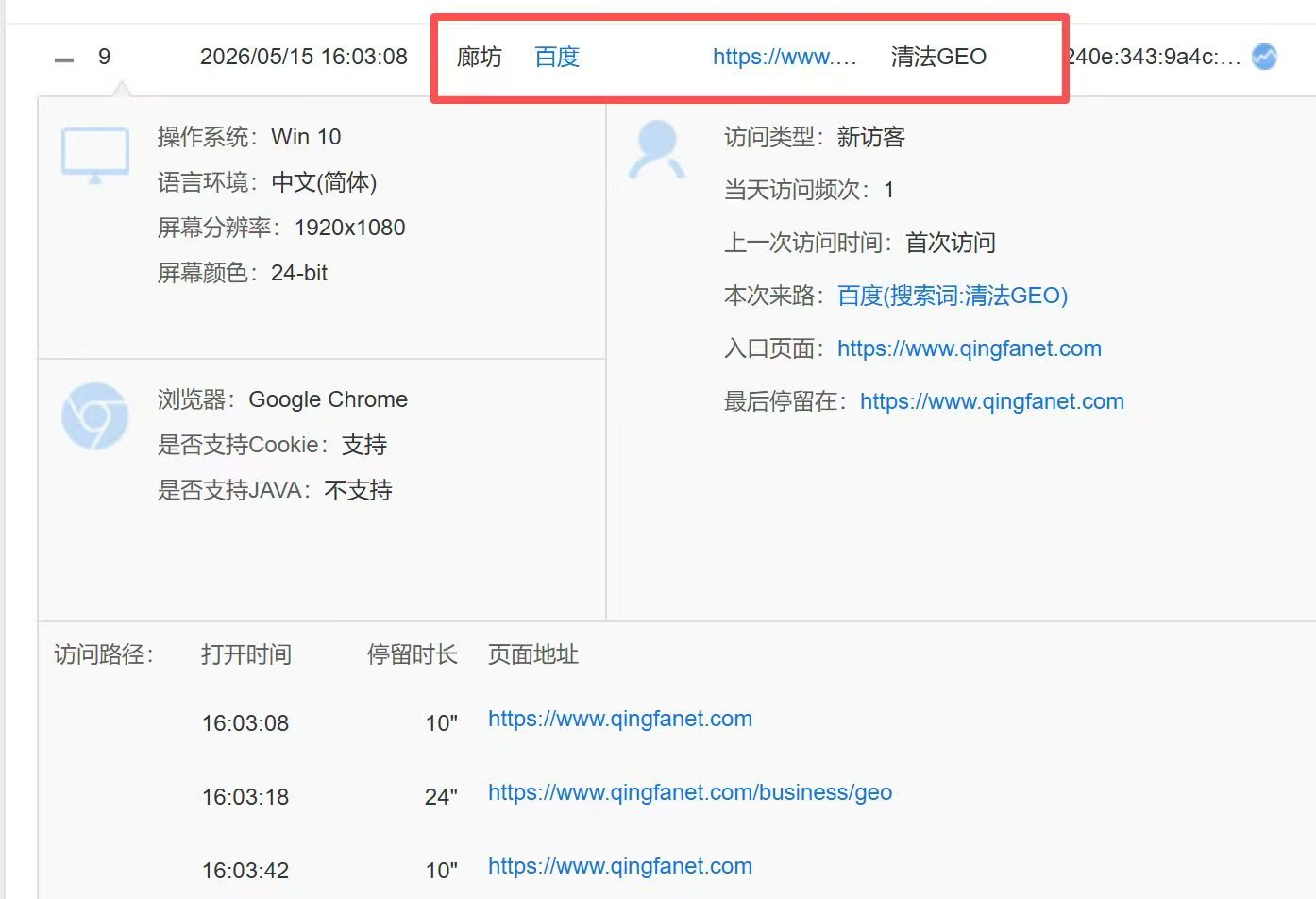Viewport: 1316px width, 899px height.
Task: Click the browser value Google Chrome
Action: (328, 399)
